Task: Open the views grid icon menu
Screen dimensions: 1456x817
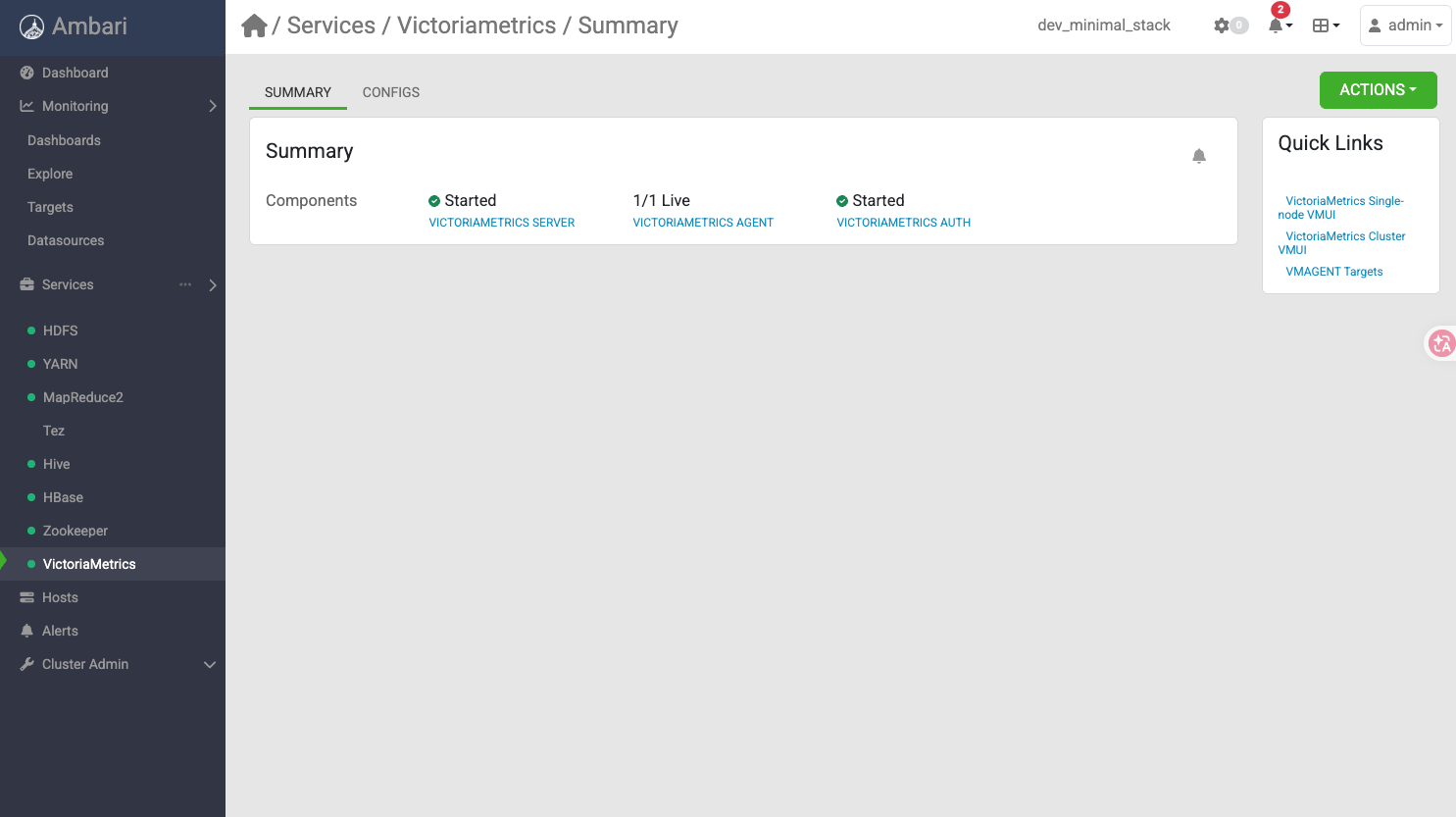Action: click(x=1326, y=26)
